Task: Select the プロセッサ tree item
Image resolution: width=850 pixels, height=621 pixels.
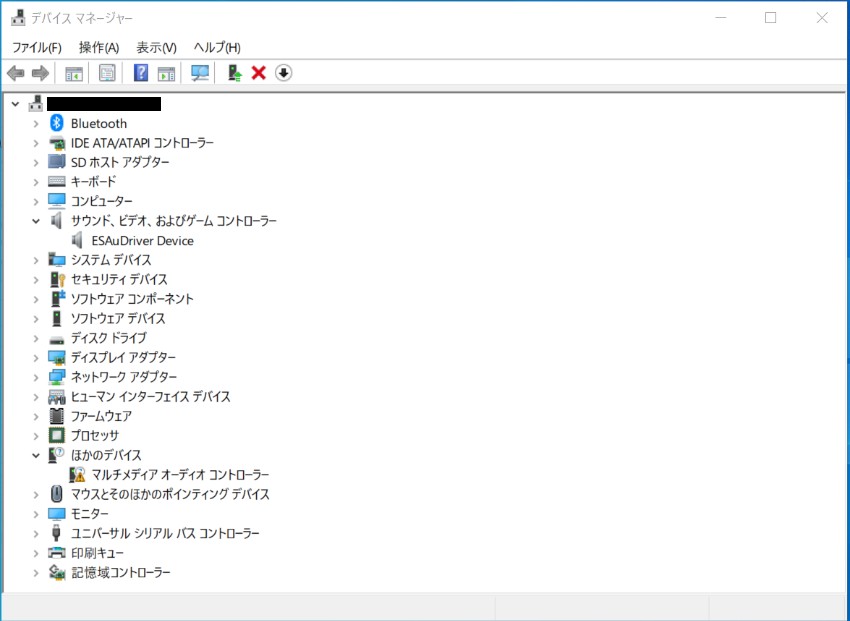Action: click(x=94, y=436)
